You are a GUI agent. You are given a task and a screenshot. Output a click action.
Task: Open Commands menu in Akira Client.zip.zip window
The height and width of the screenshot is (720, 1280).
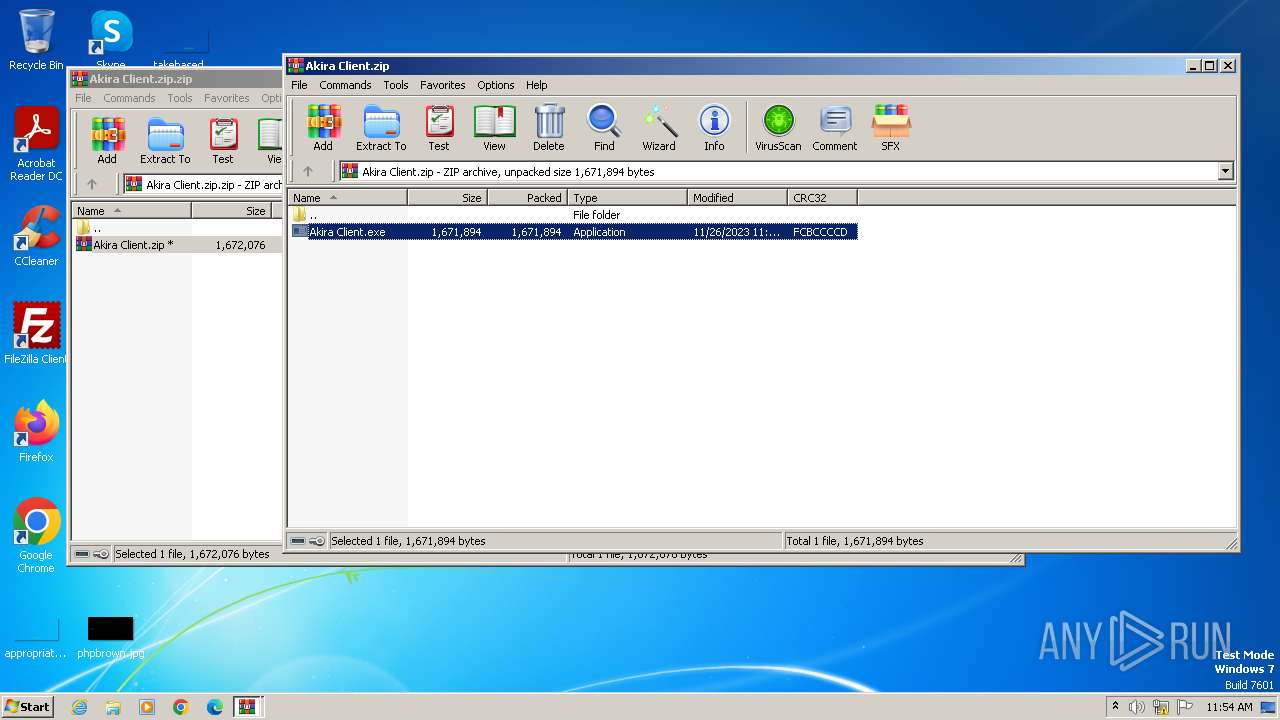(129, 98)
